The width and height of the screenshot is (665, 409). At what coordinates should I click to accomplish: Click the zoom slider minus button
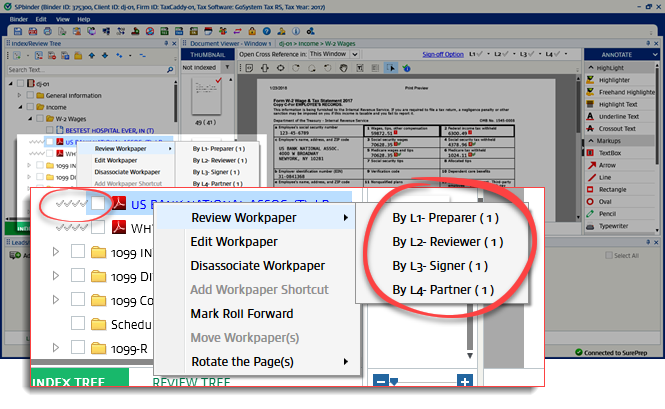380,381
